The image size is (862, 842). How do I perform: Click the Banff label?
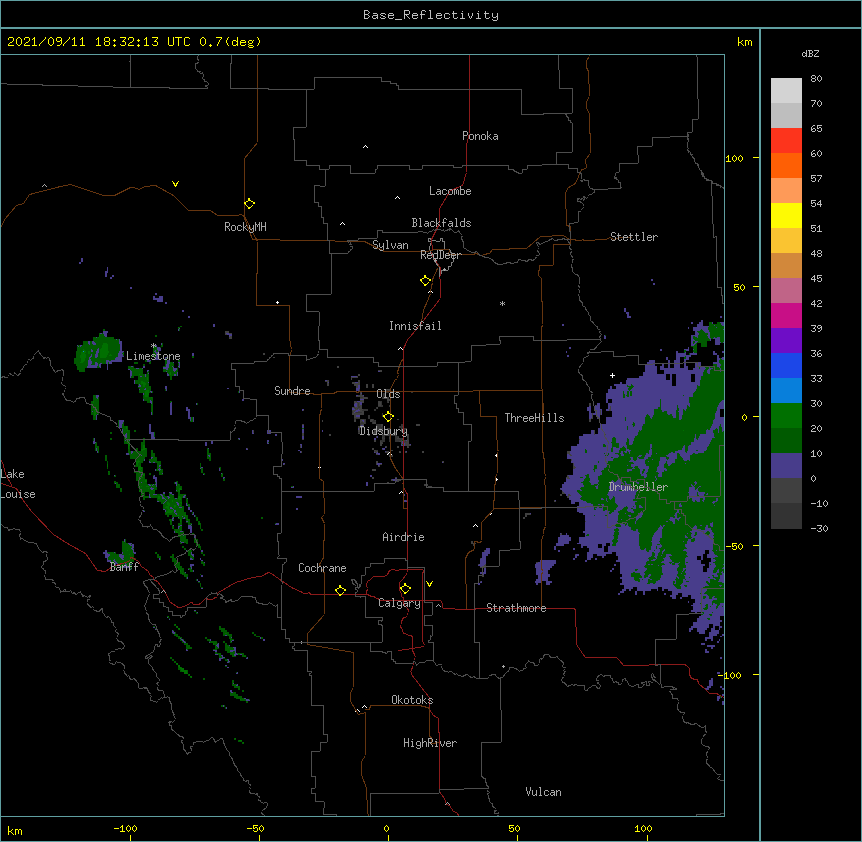124,567
